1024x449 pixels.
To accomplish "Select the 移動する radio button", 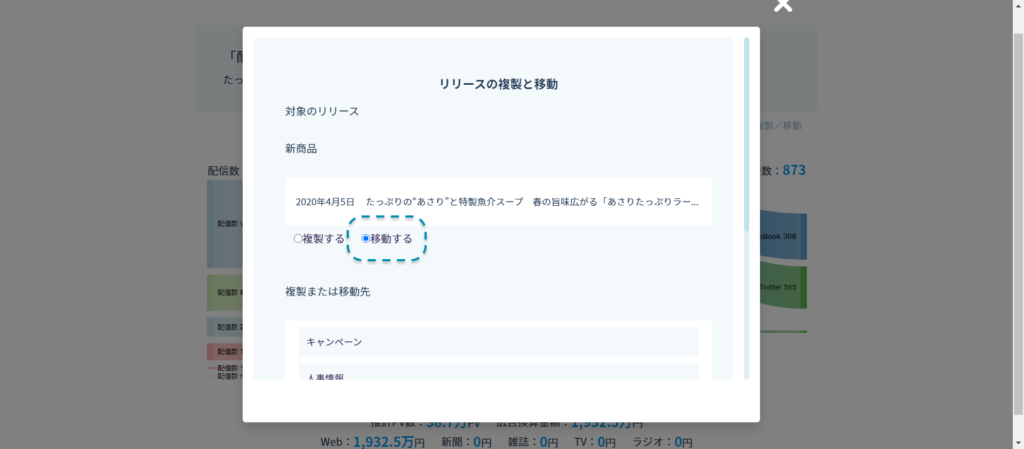I will click(366, 239).
